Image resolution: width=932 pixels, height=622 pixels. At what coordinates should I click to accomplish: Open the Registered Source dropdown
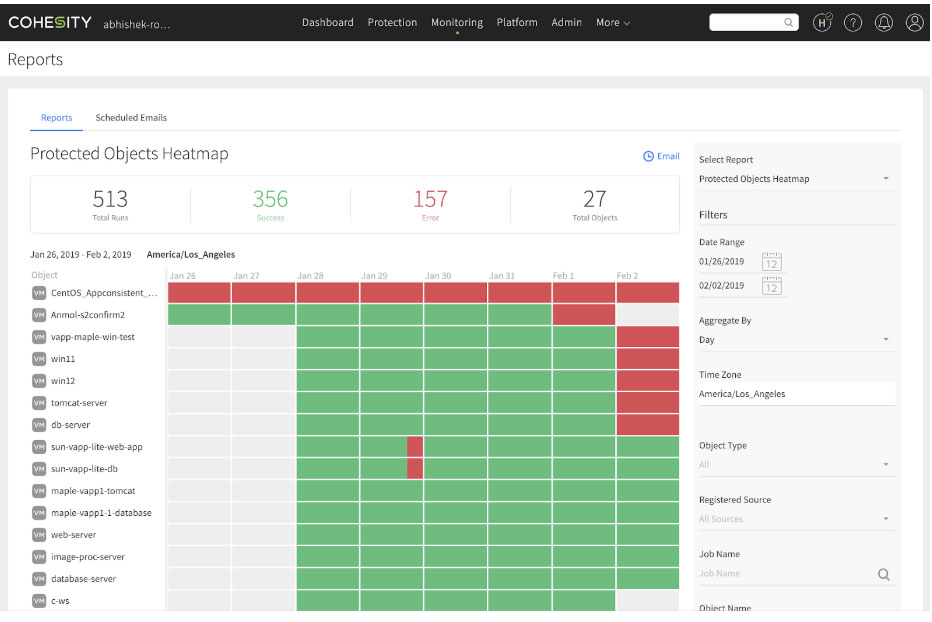coord(794,519)
